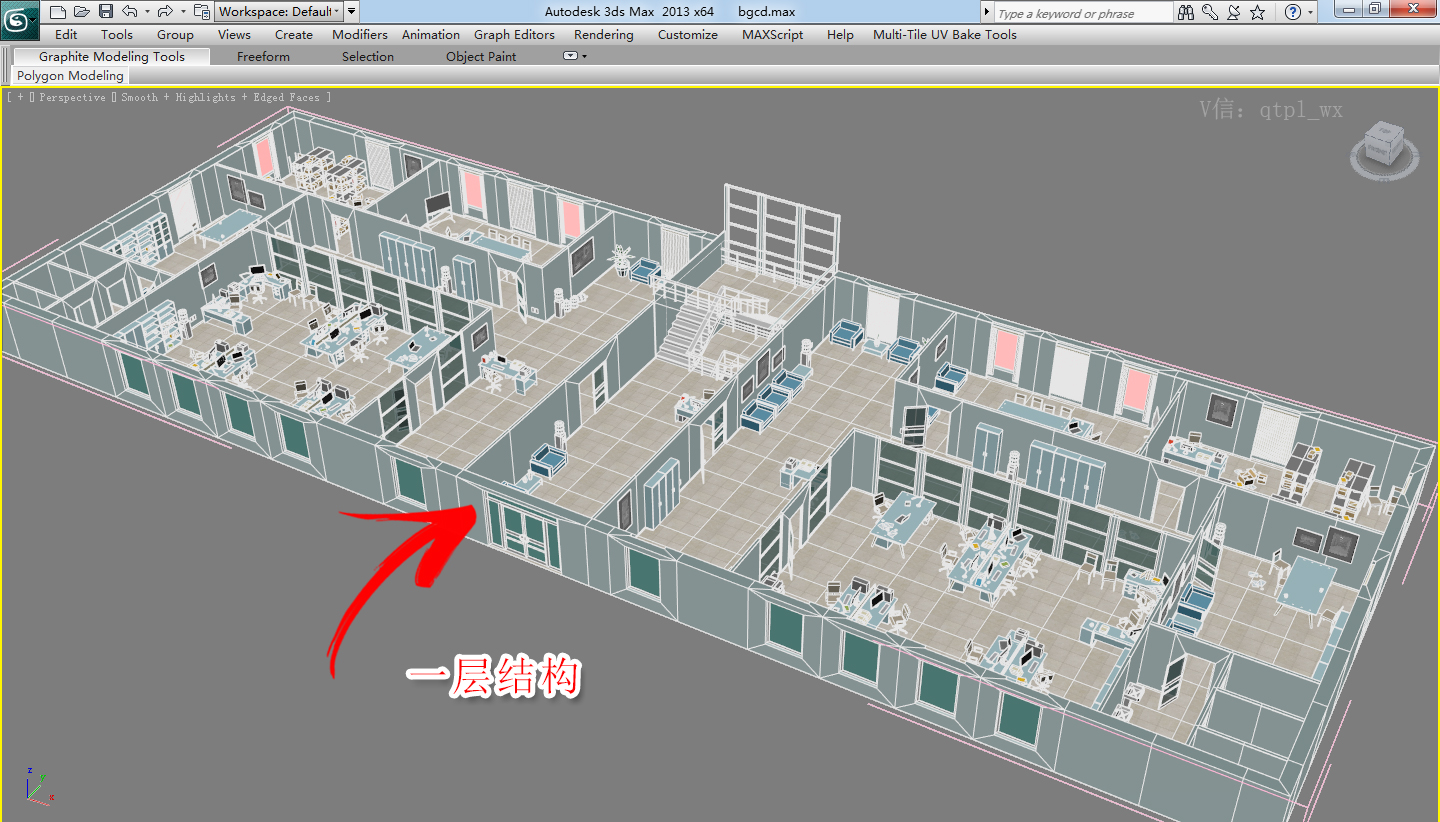Open the Animation menu
Screen dimensions: 1440x822
pyautogui.click(x=431, y=34)
